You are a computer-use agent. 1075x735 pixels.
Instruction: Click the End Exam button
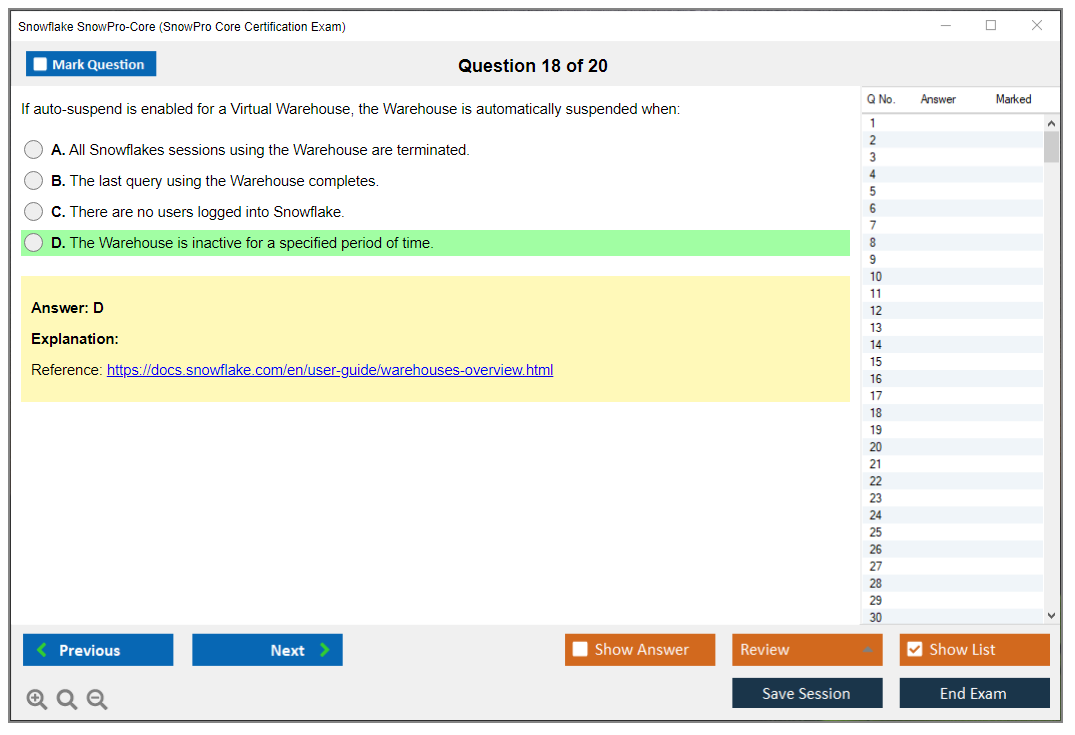(974, 693)
